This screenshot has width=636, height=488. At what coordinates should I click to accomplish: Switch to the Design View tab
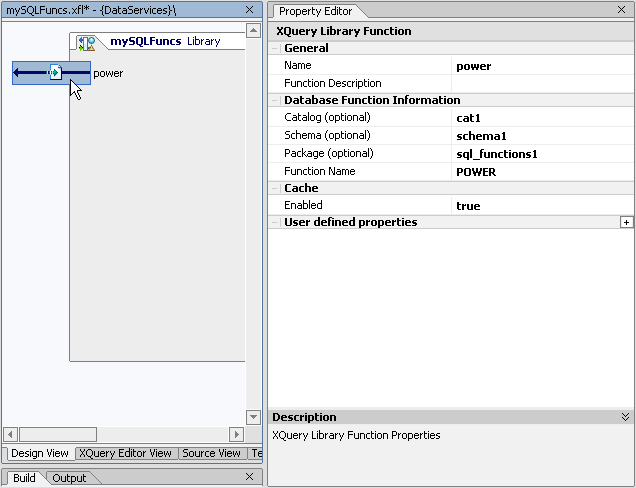tap(39, 453)
